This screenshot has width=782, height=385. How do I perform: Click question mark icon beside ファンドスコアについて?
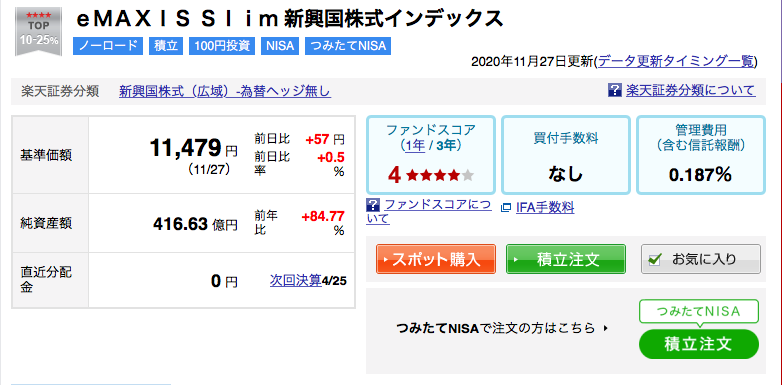(373, 204)
